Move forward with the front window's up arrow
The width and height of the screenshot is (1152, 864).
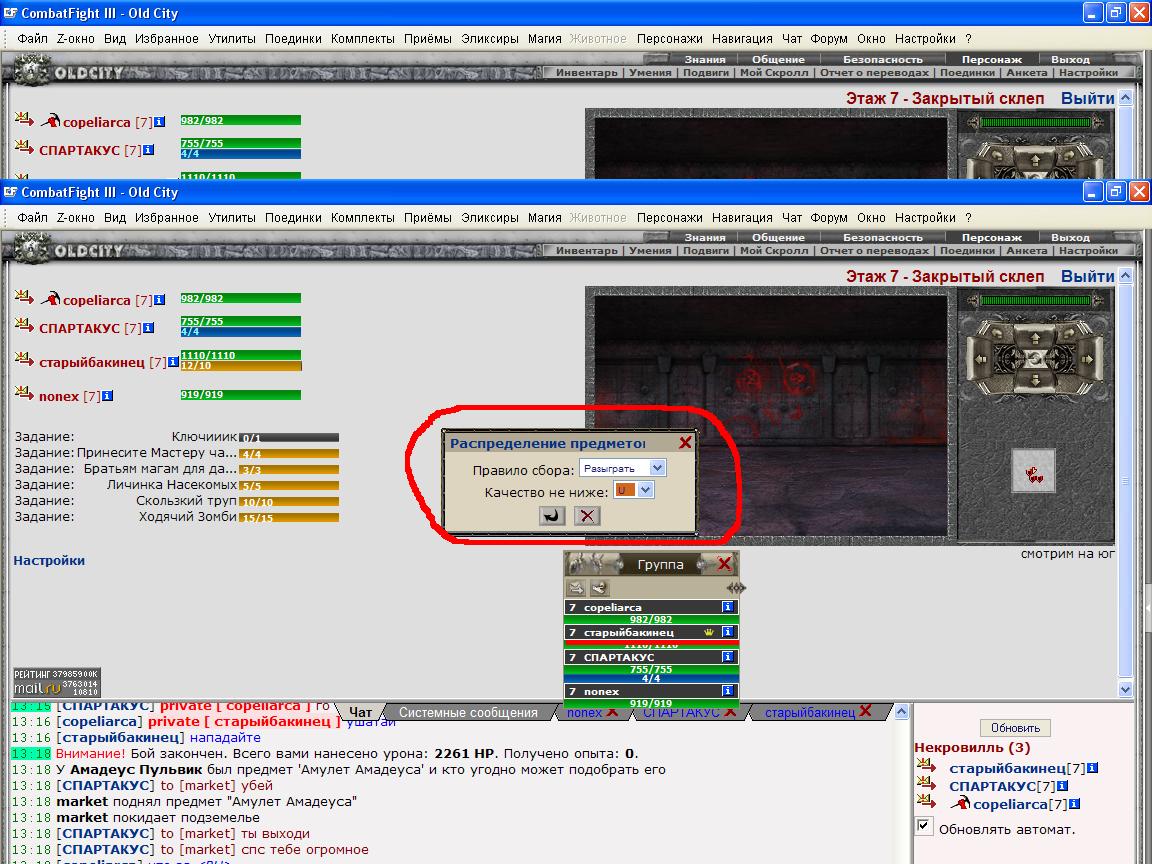(x=1035, y=339)
